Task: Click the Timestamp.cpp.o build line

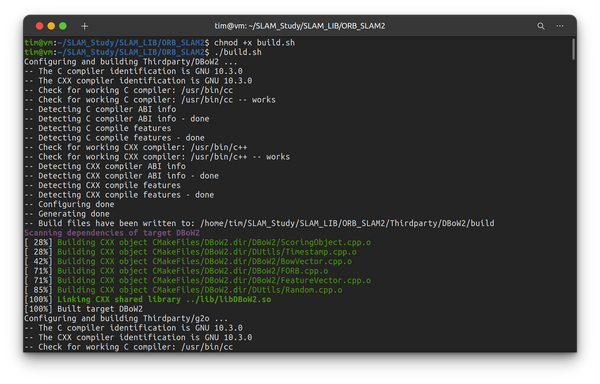Action: click(x=190, y=252)
